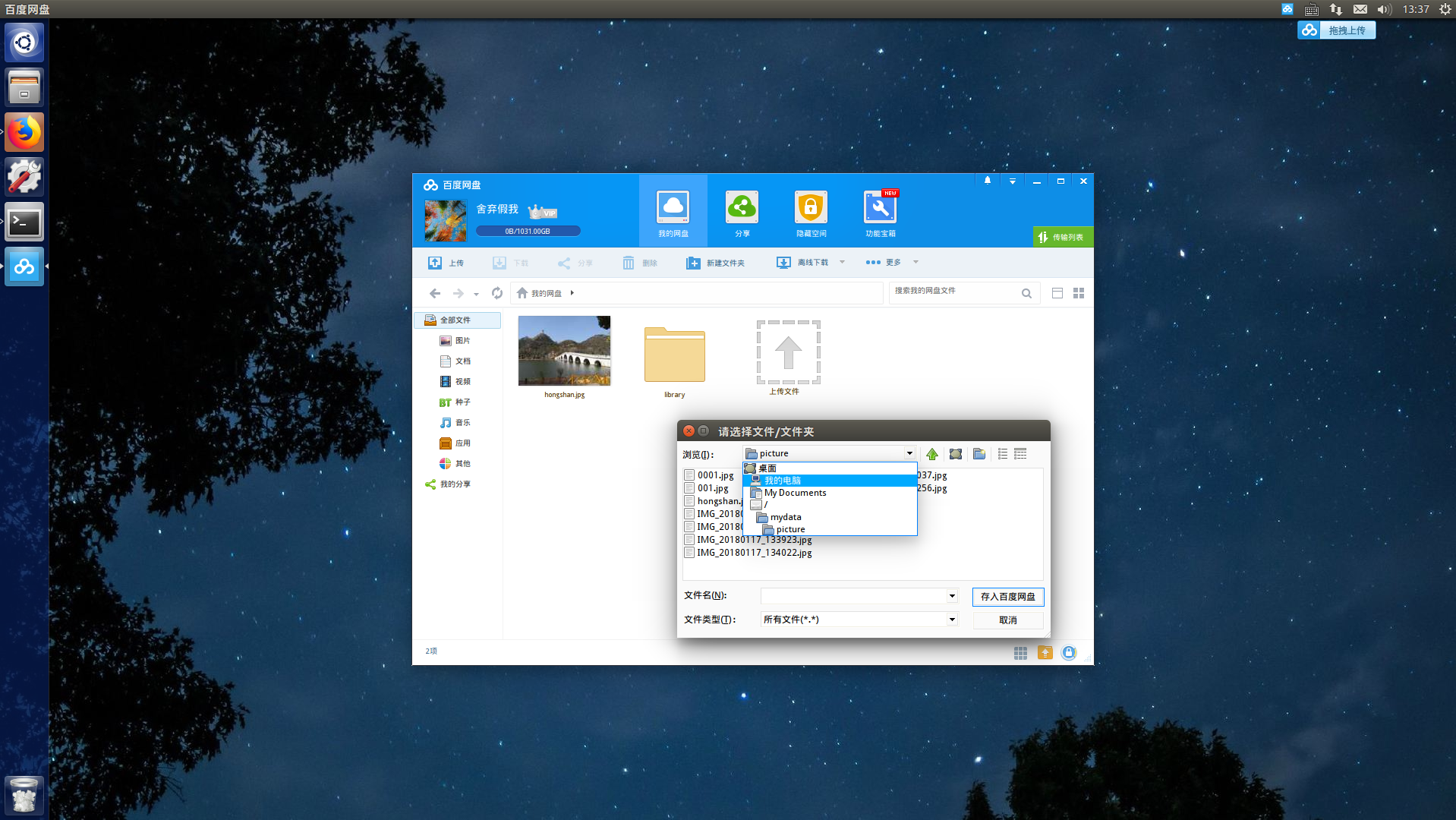This screenshot has width=1456, height=820.
Task: Click the 分享 toolbar share button
Action: point(575,263)
